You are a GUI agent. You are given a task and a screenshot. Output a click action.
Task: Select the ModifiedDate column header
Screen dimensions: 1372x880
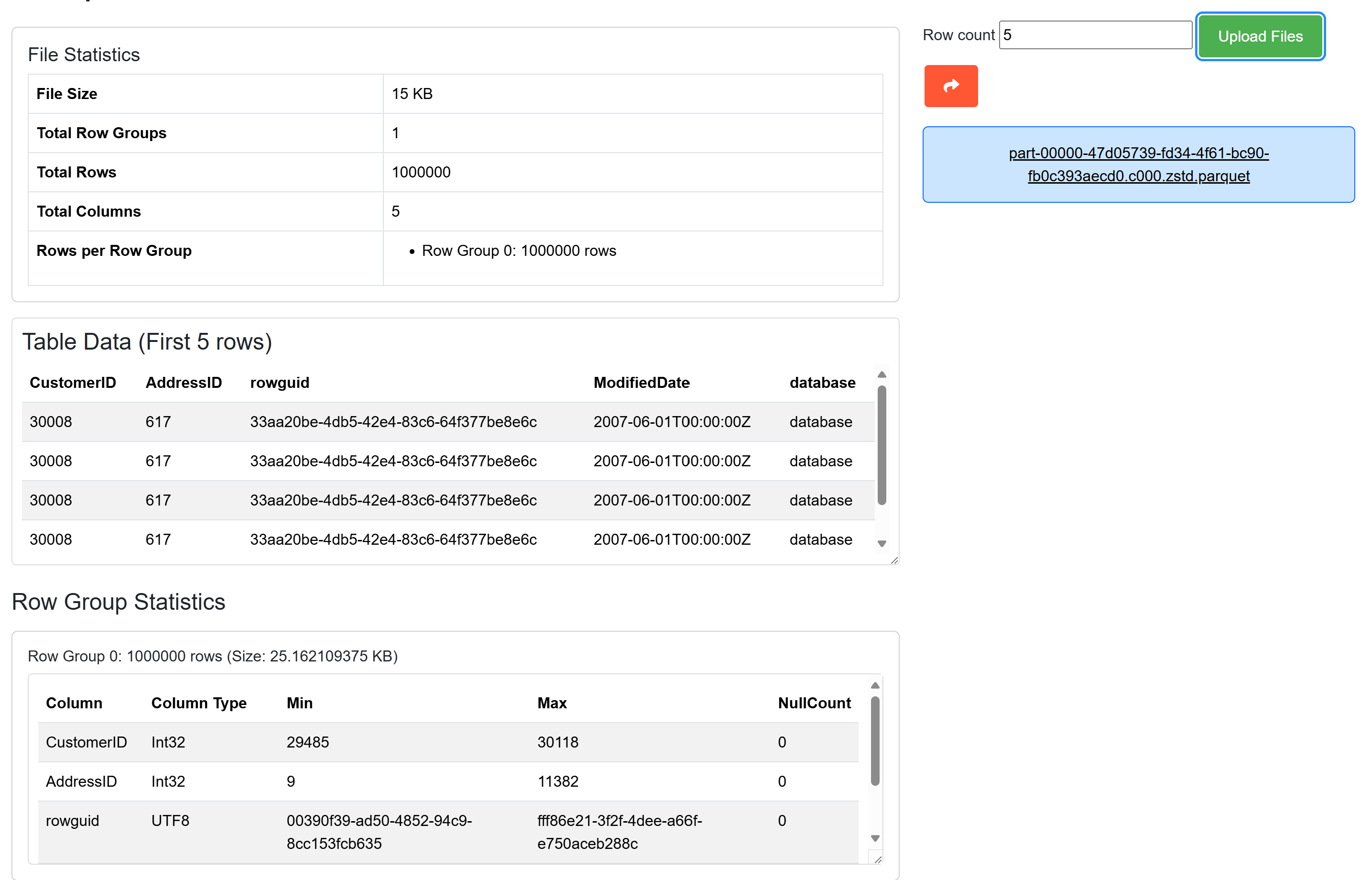pyautogui.click(x=642, y=382)
